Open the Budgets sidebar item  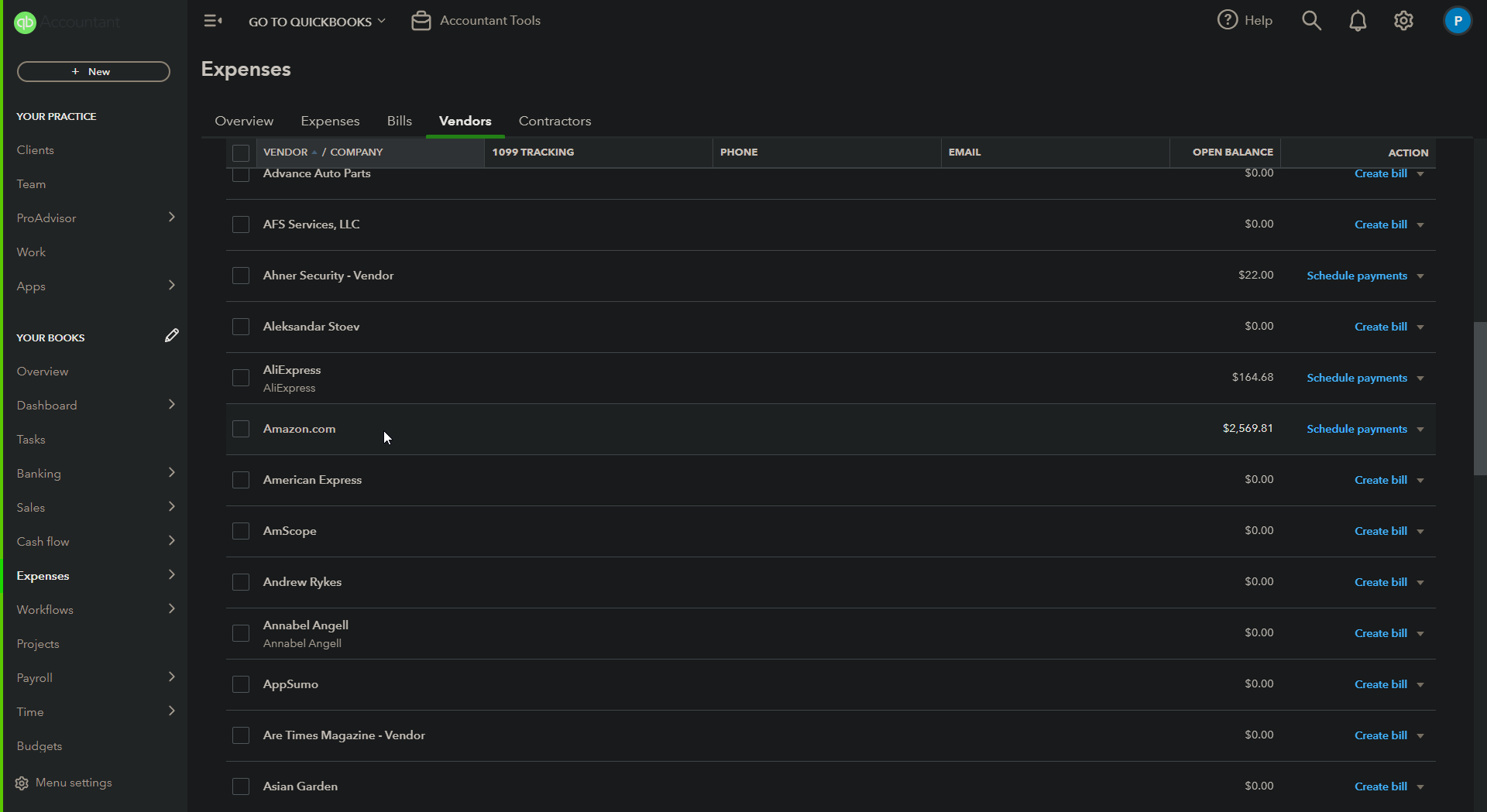[39, 746]
